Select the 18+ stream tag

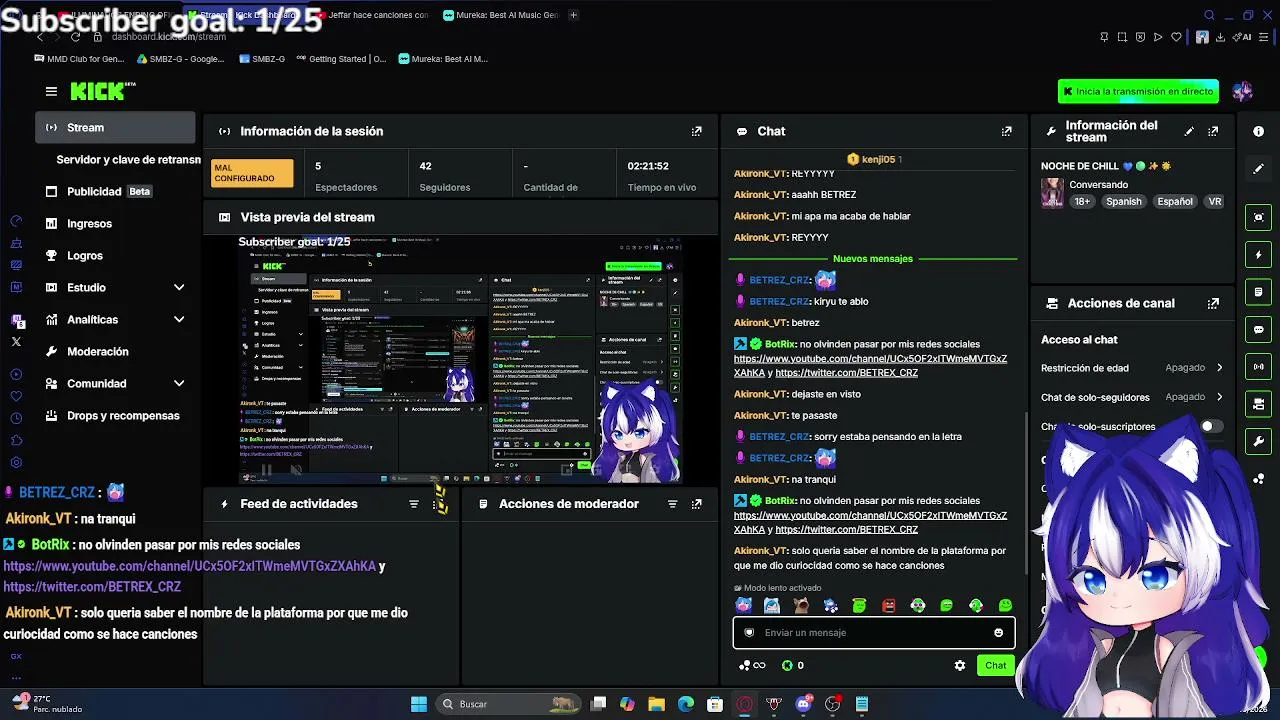coord(1082,201)
